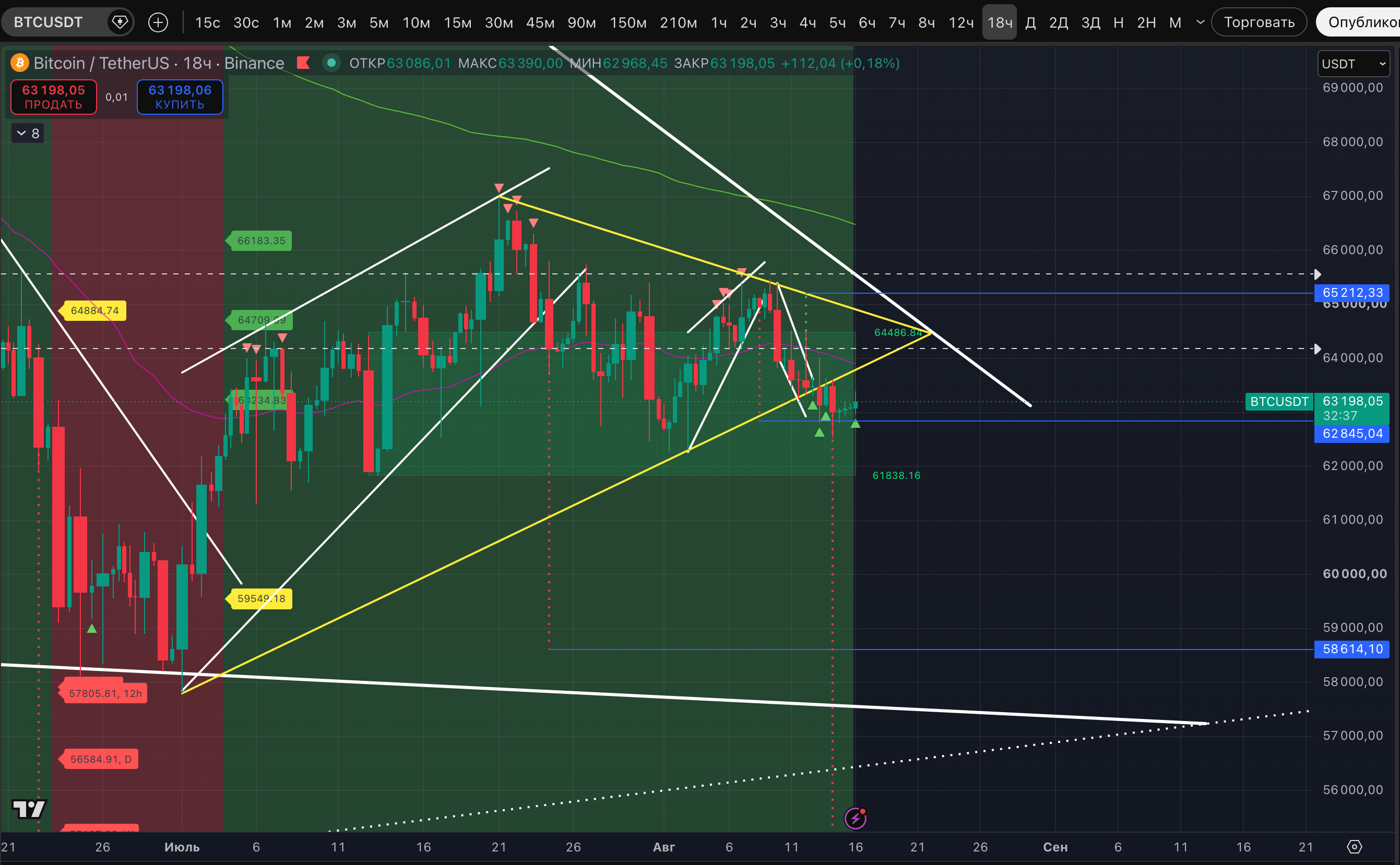This screenshot has height=865, width=1400.
Task: Click the active 18ч timeframe
Action: click(x=999, y=23)
